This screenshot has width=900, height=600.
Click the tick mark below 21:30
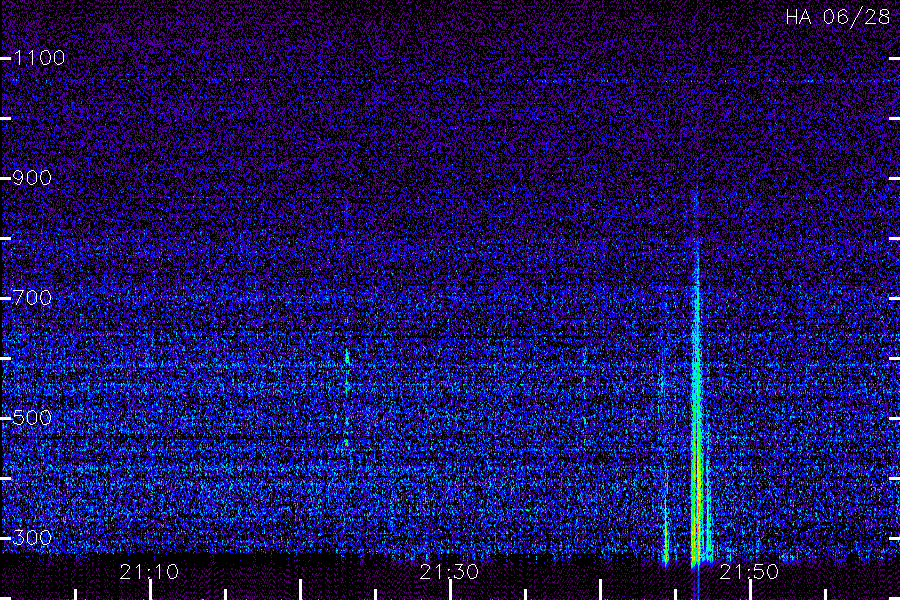coord(451,590)
